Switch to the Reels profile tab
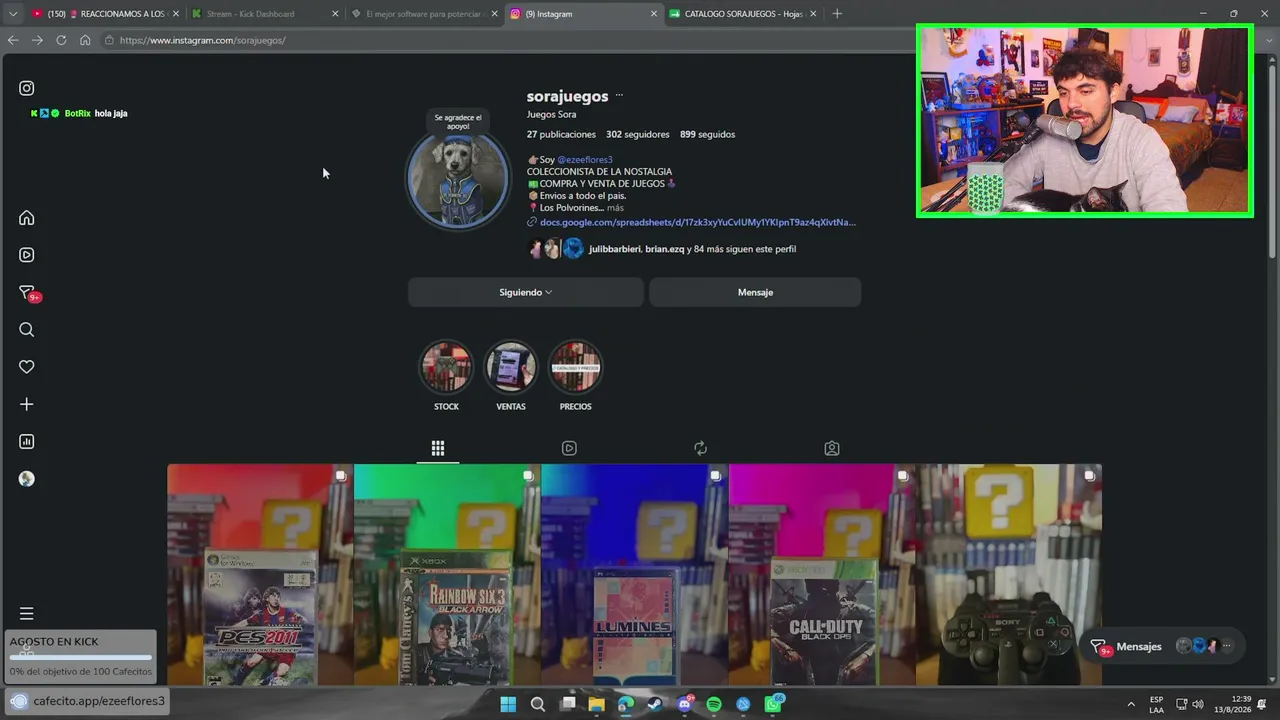The image size is (1280, 720). 569,448
